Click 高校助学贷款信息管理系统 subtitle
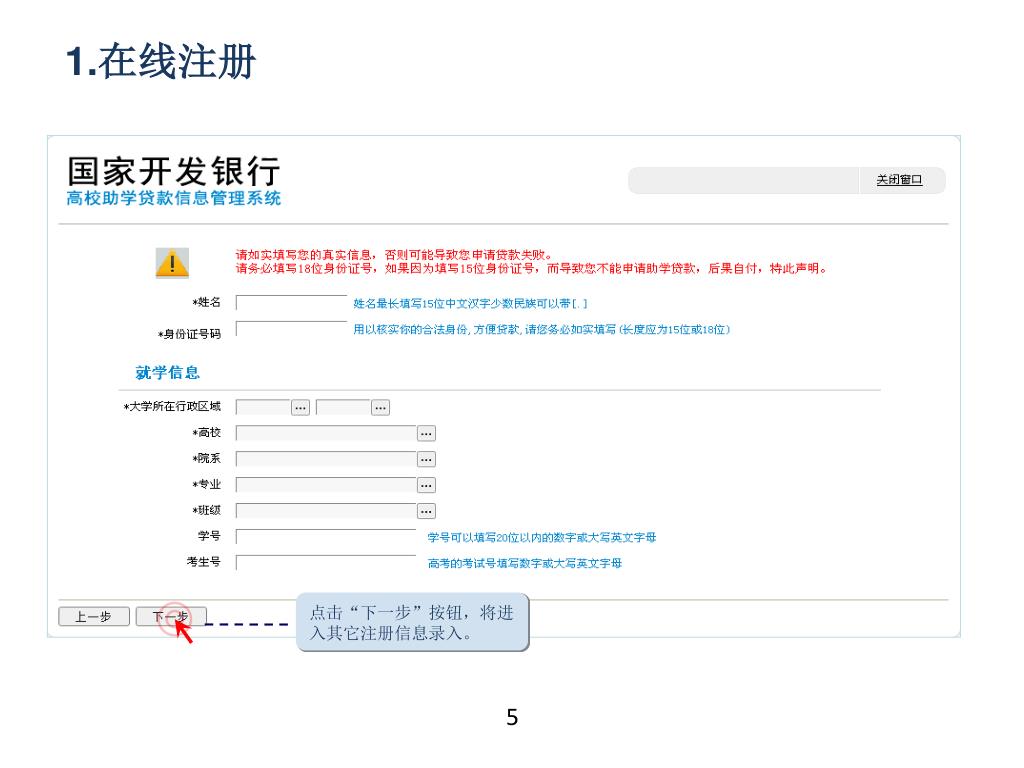This screenshot has height=768, width=1024. tap(174, 199)
